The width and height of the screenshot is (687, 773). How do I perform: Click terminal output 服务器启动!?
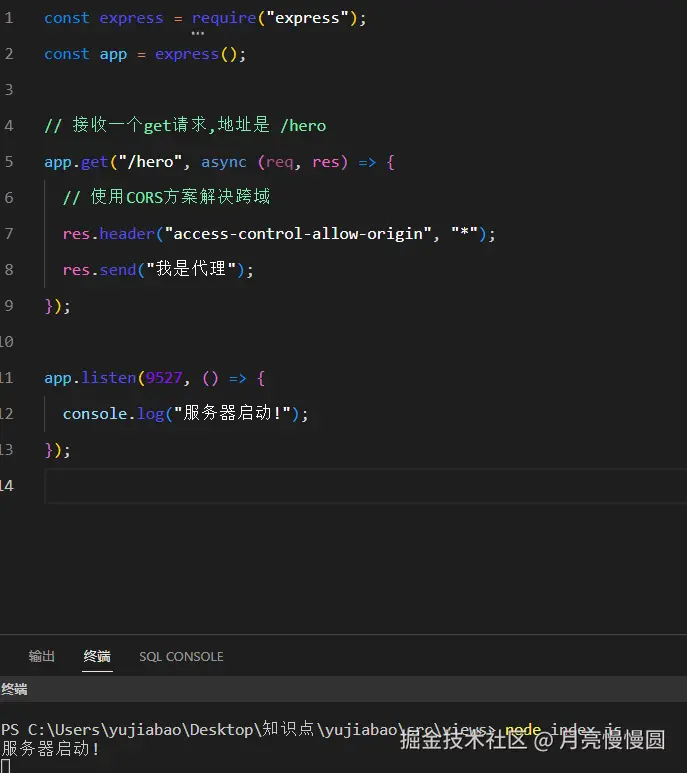(x=50, y=748)
